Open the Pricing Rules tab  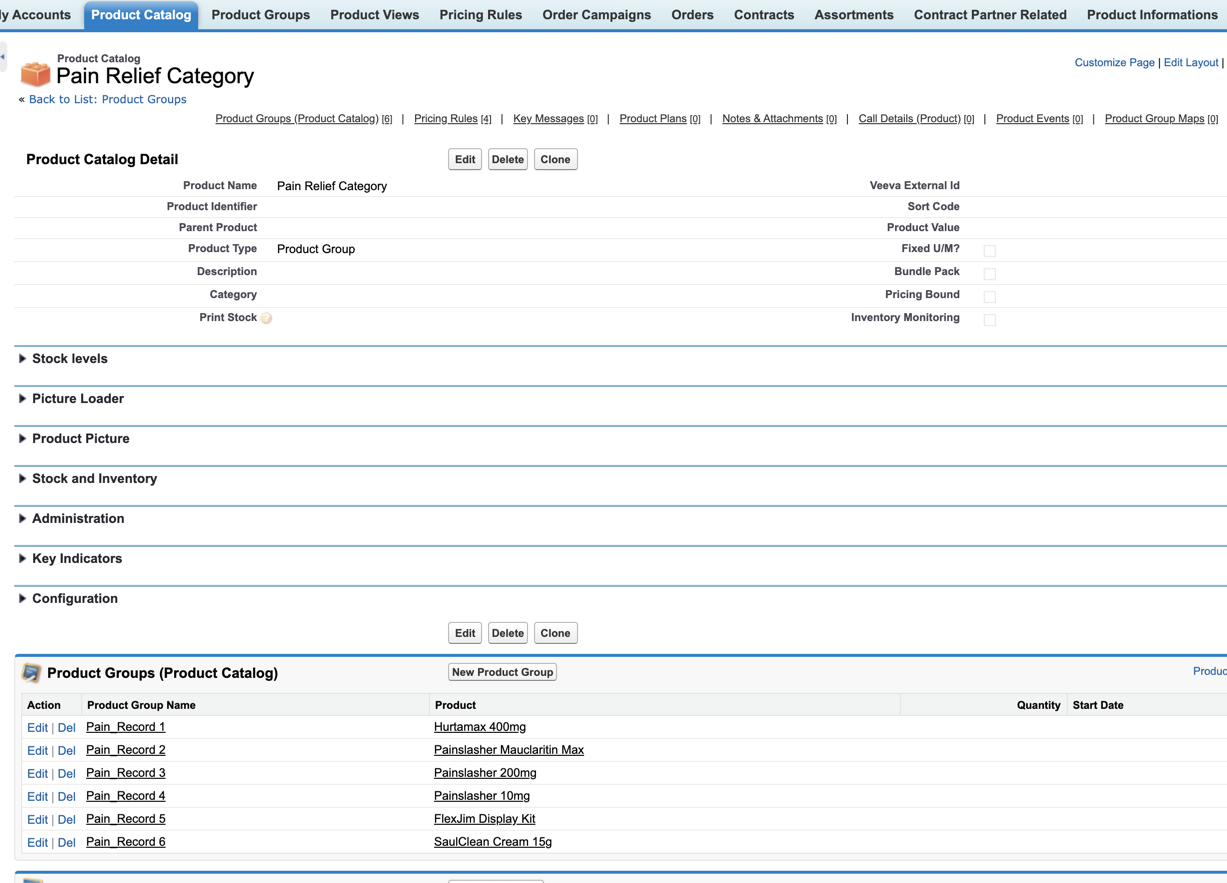(x=480, y=15)
